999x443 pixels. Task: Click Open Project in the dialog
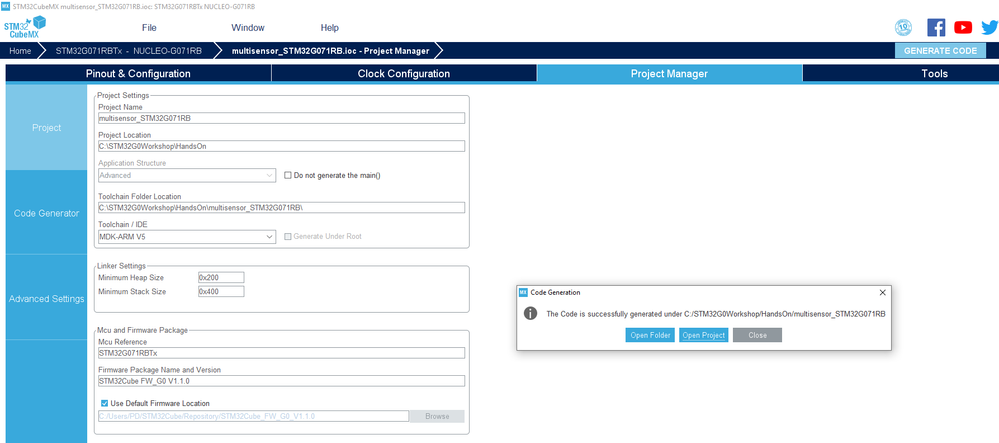pos(703,335)
